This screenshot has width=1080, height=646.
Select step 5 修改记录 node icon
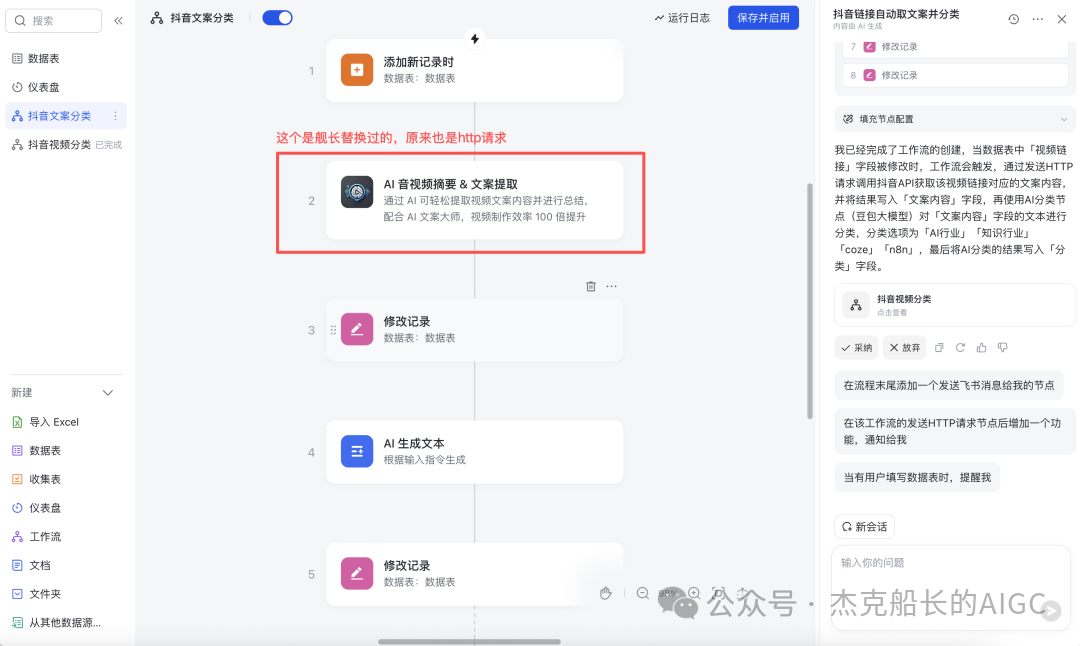pos(357,573)
